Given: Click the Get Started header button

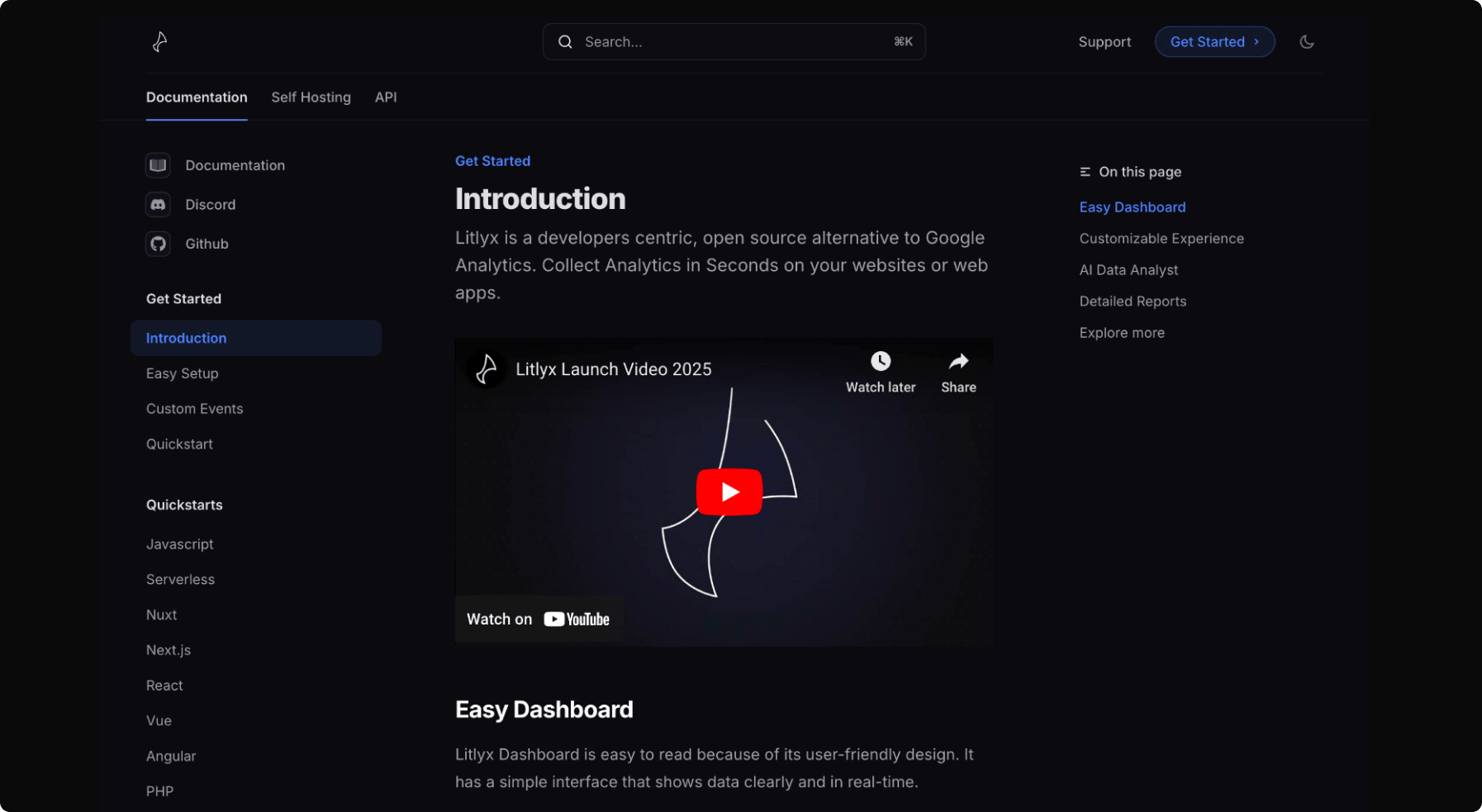Looking at the screenshot, I should [x=1214, y=42].
